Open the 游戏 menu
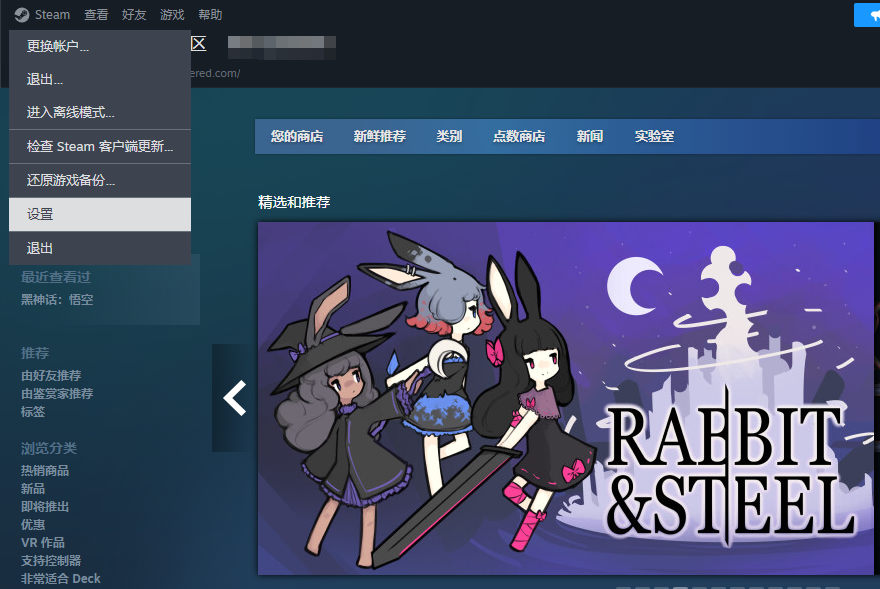Screen dimensions: 880x589 (x=172, y=15)
